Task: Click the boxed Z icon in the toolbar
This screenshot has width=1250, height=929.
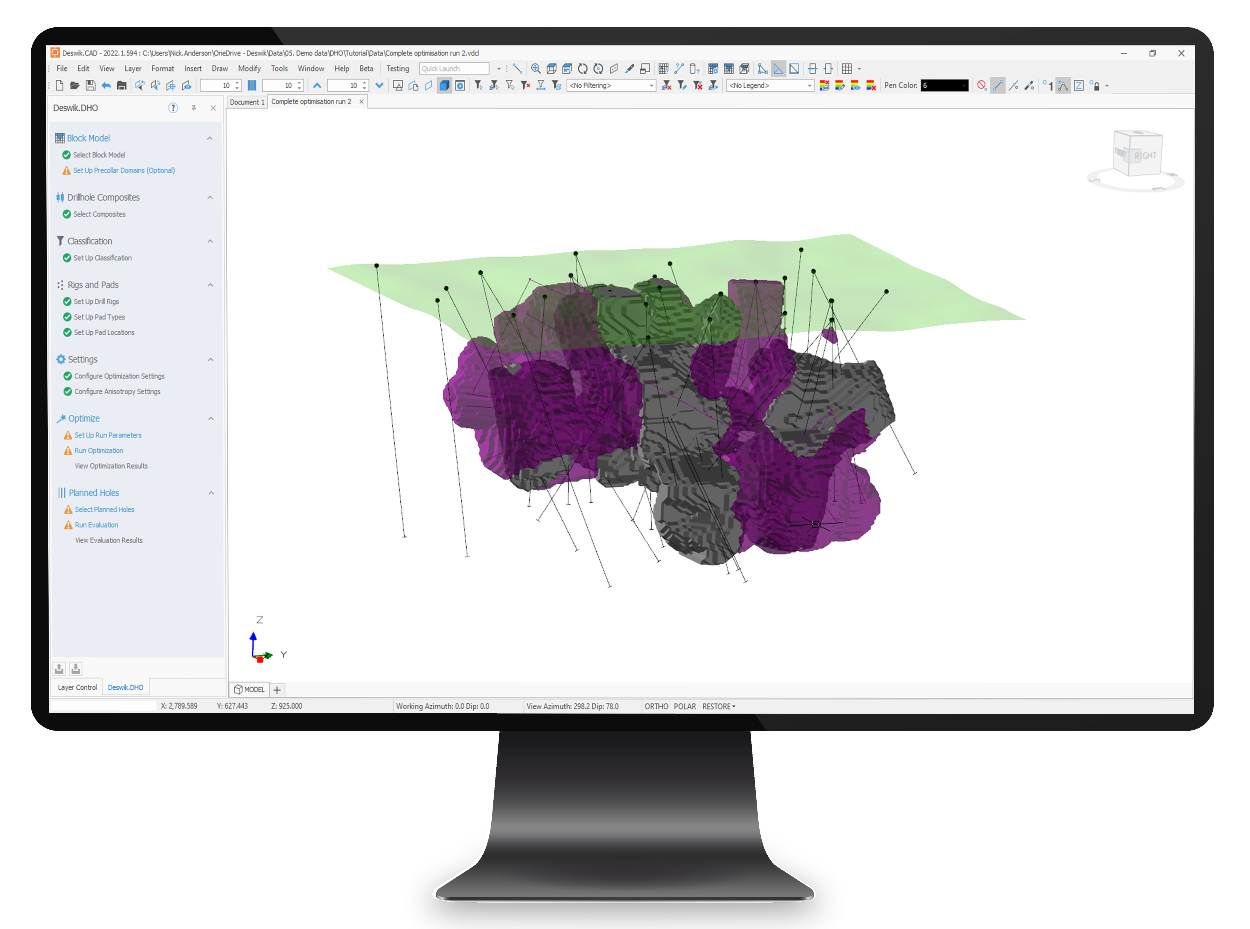Action: 1079,86
